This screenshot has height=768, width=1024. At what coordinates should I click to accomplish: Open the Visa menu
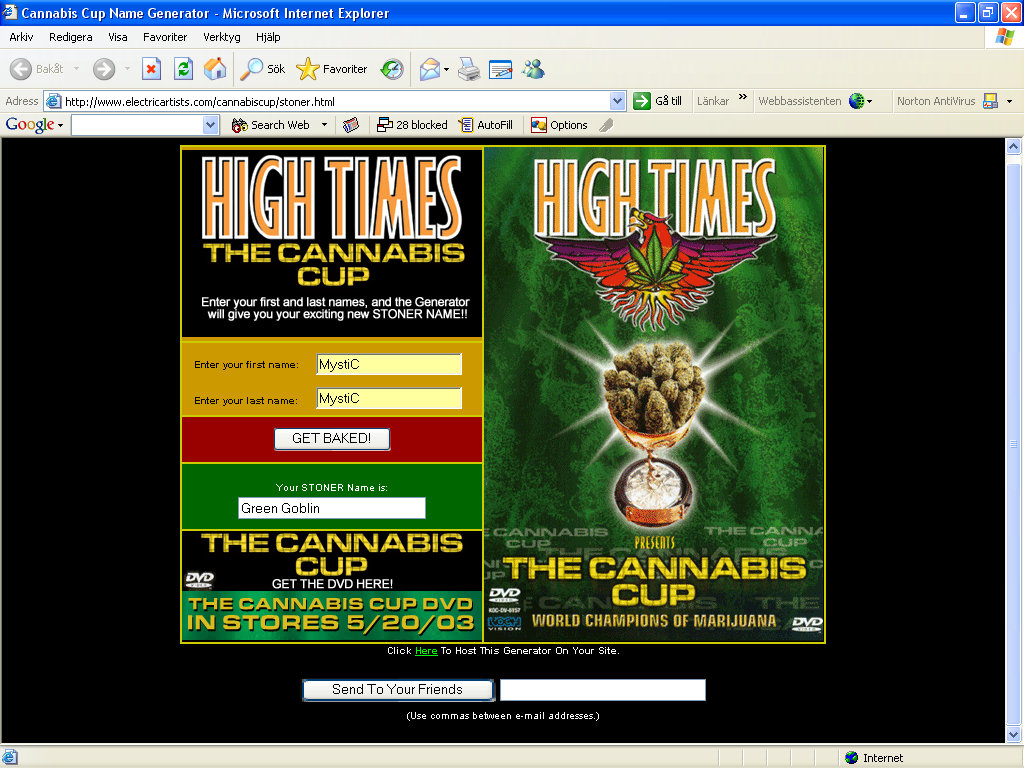coord(118,37)
